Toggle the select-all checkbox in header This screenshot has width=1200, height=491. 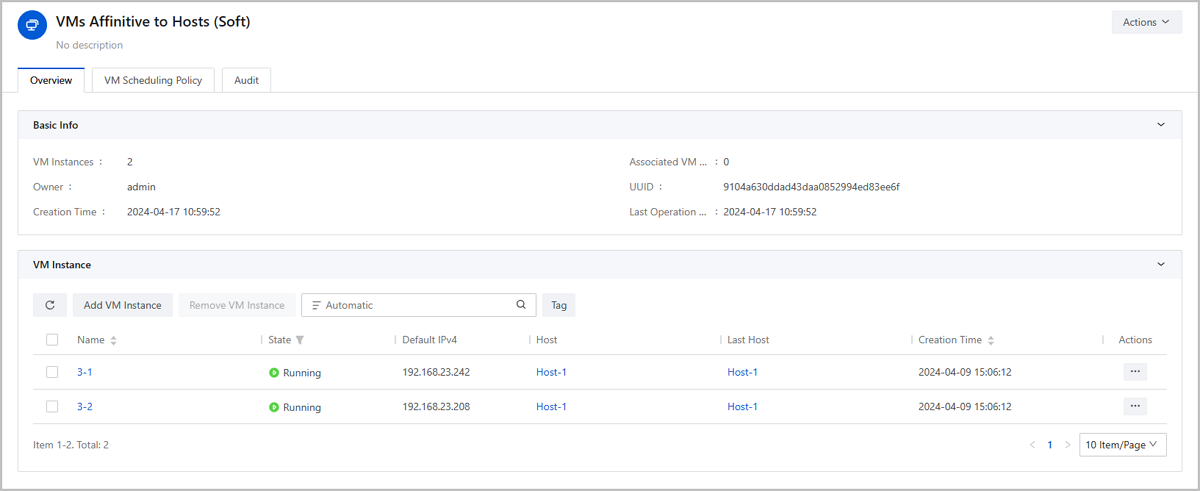(x=52, y=340)
